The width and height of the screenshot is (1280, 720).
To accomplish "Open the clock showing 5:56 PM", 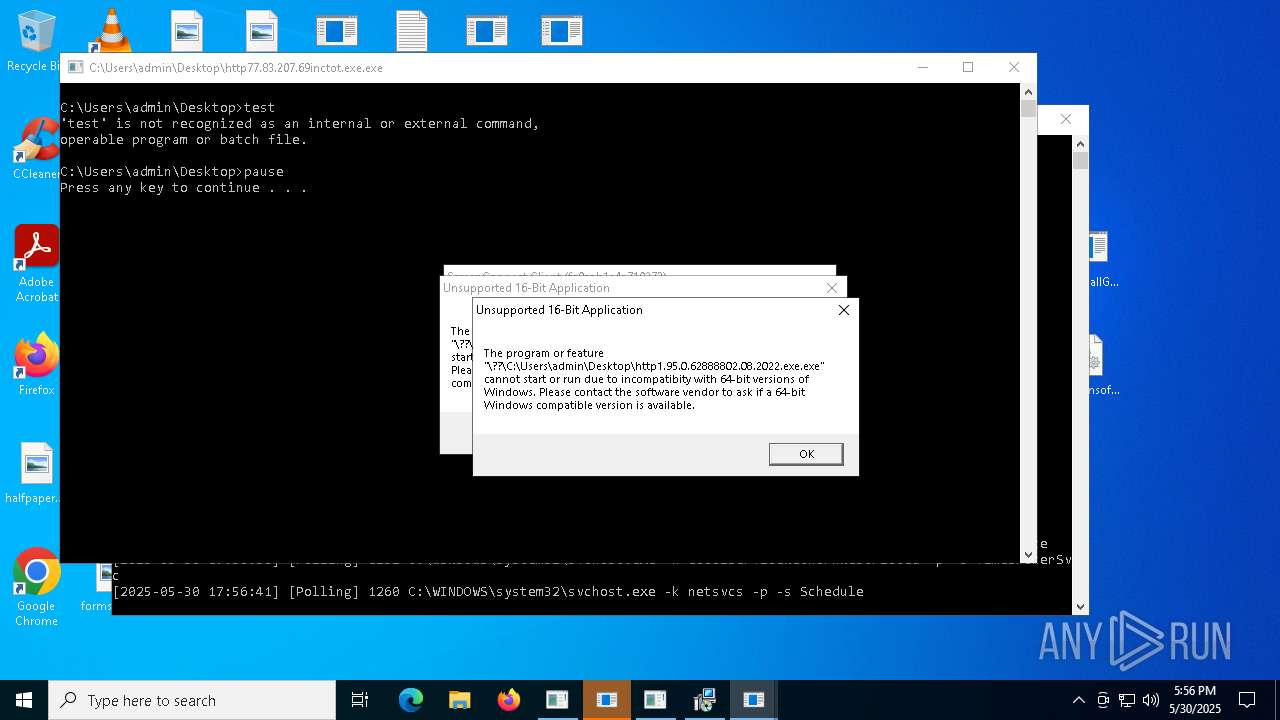I will click(x=1195, y=700).
